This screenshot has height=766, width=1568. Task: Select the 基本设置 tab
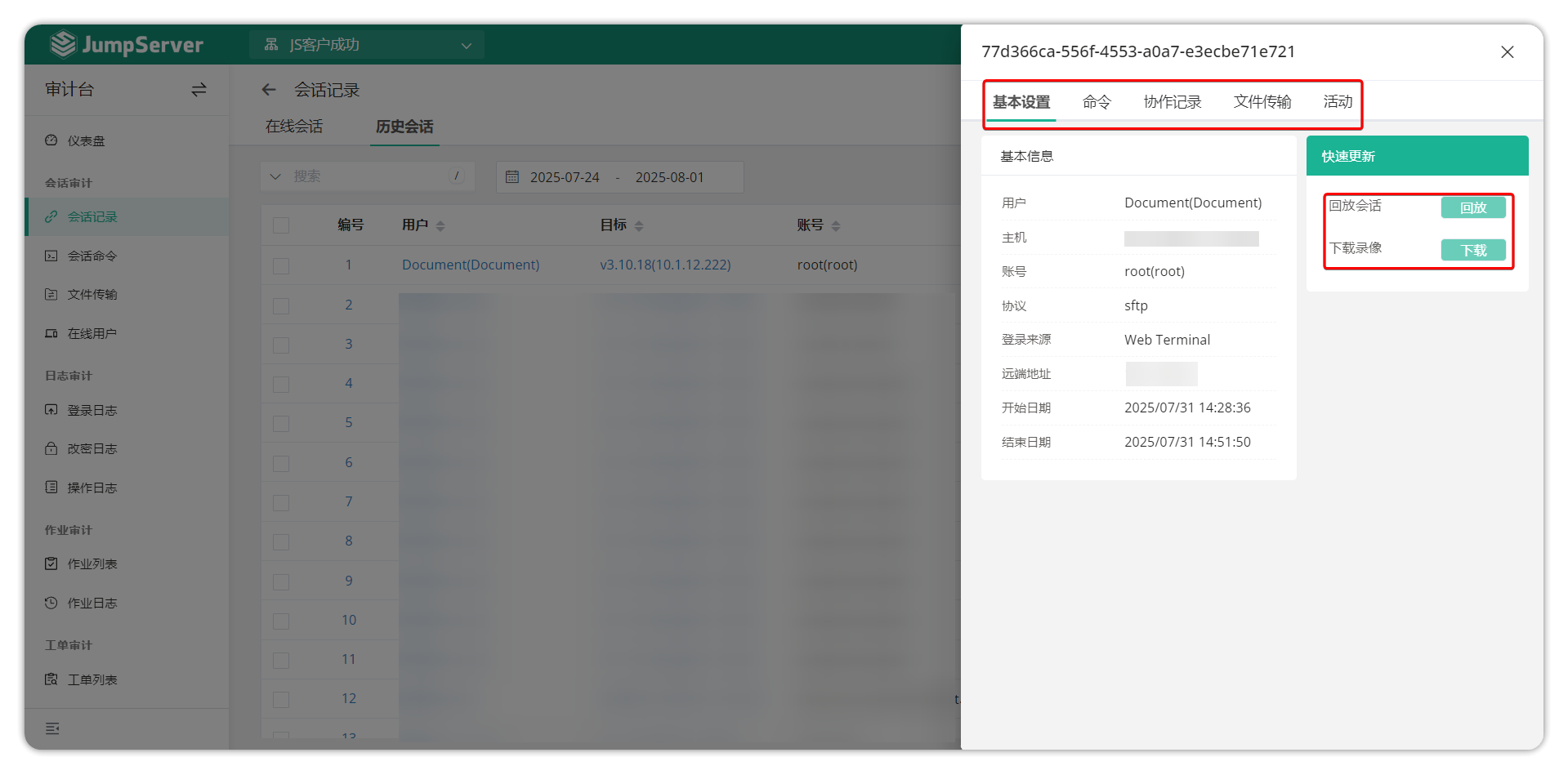pyautogui.click(x=1021, y=102)
